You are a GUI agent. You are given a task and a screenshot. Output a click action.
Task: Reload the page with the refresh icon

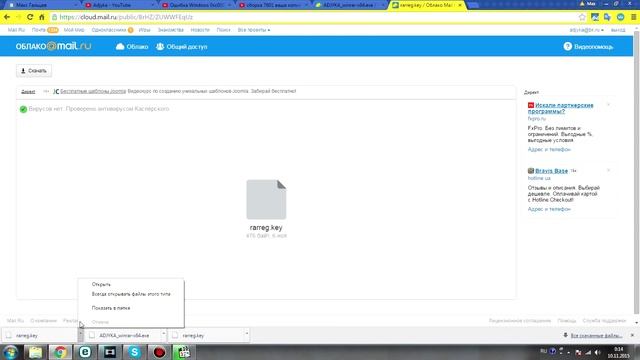(30, 17)
